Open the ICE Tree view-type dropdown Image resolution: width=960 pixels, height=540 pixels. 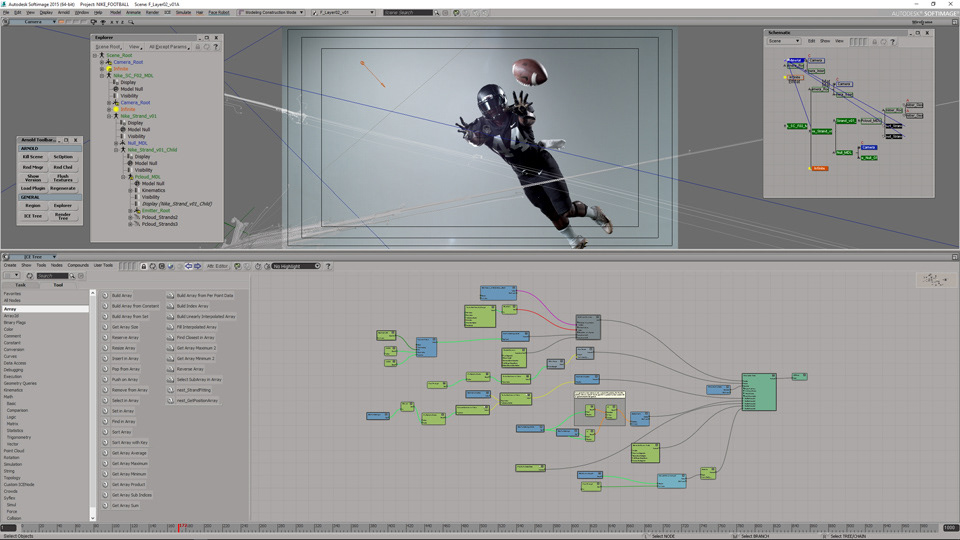click(32, 257)
